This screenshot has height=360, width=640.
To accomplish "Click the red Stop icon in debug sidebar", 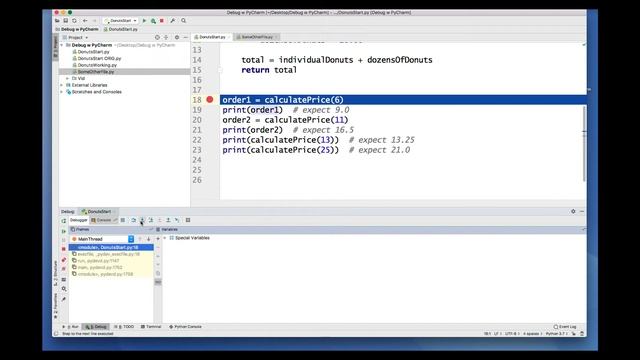I will [64, 249].
